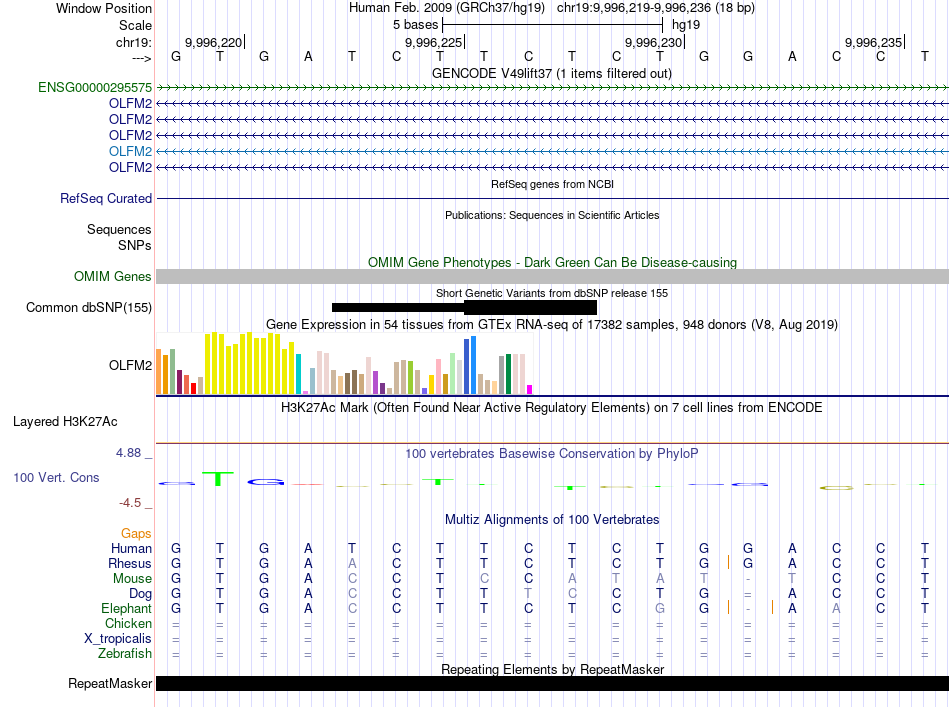Click the Sequences track label
This screenshot has width=950, height=707.
(119, 229)
